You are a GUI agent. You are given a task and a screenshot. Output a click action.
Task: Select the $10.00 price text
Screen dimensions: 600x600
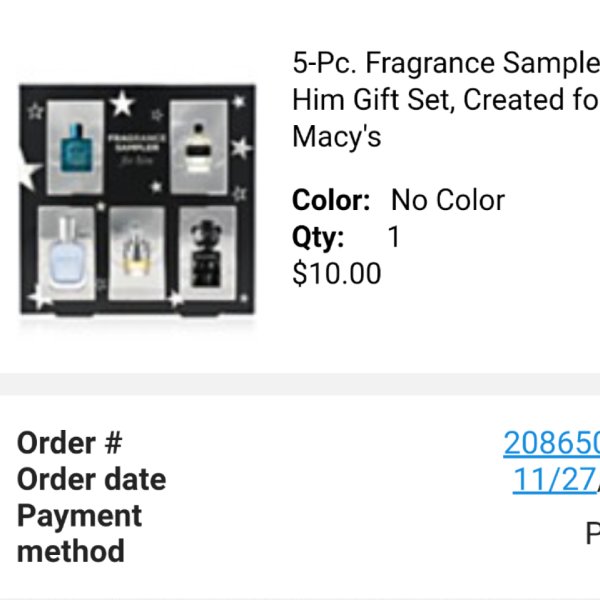tap(336, 273)
